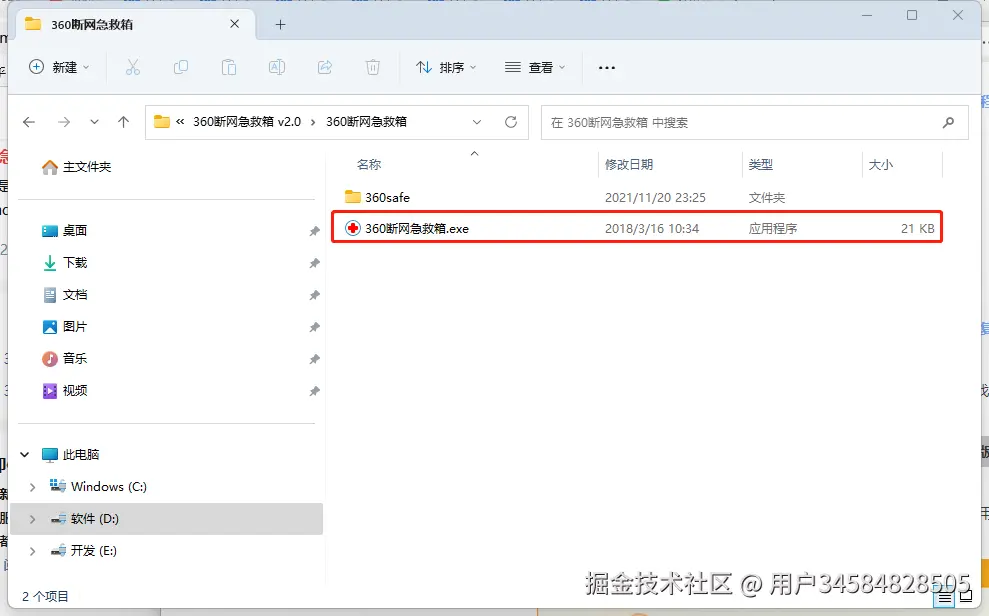Open the 排序 (Sort) dropdown
This screenshot has height=616, width=989.
click(445, 67)
